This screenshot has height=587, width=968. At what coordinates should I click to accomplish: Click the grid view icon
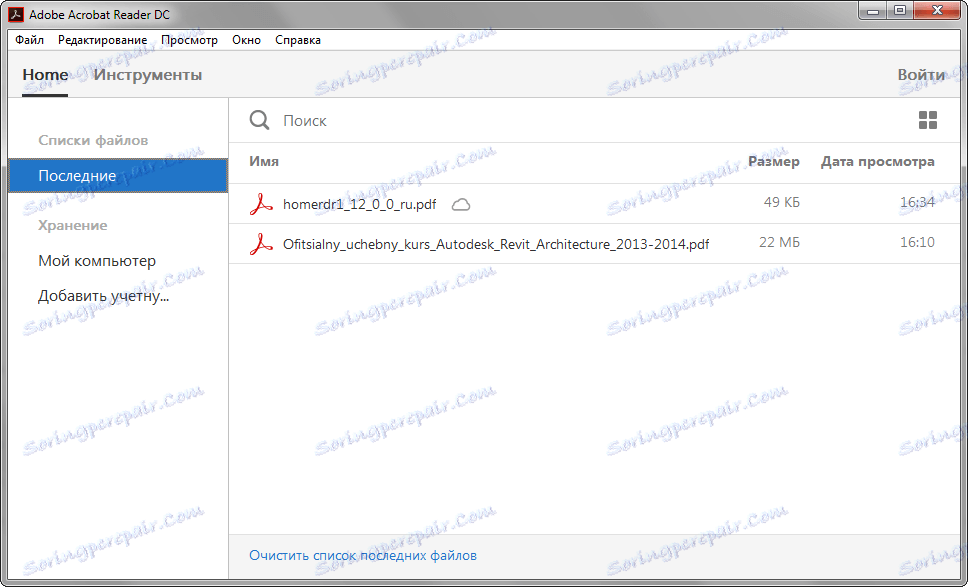[x=927, y=120]
